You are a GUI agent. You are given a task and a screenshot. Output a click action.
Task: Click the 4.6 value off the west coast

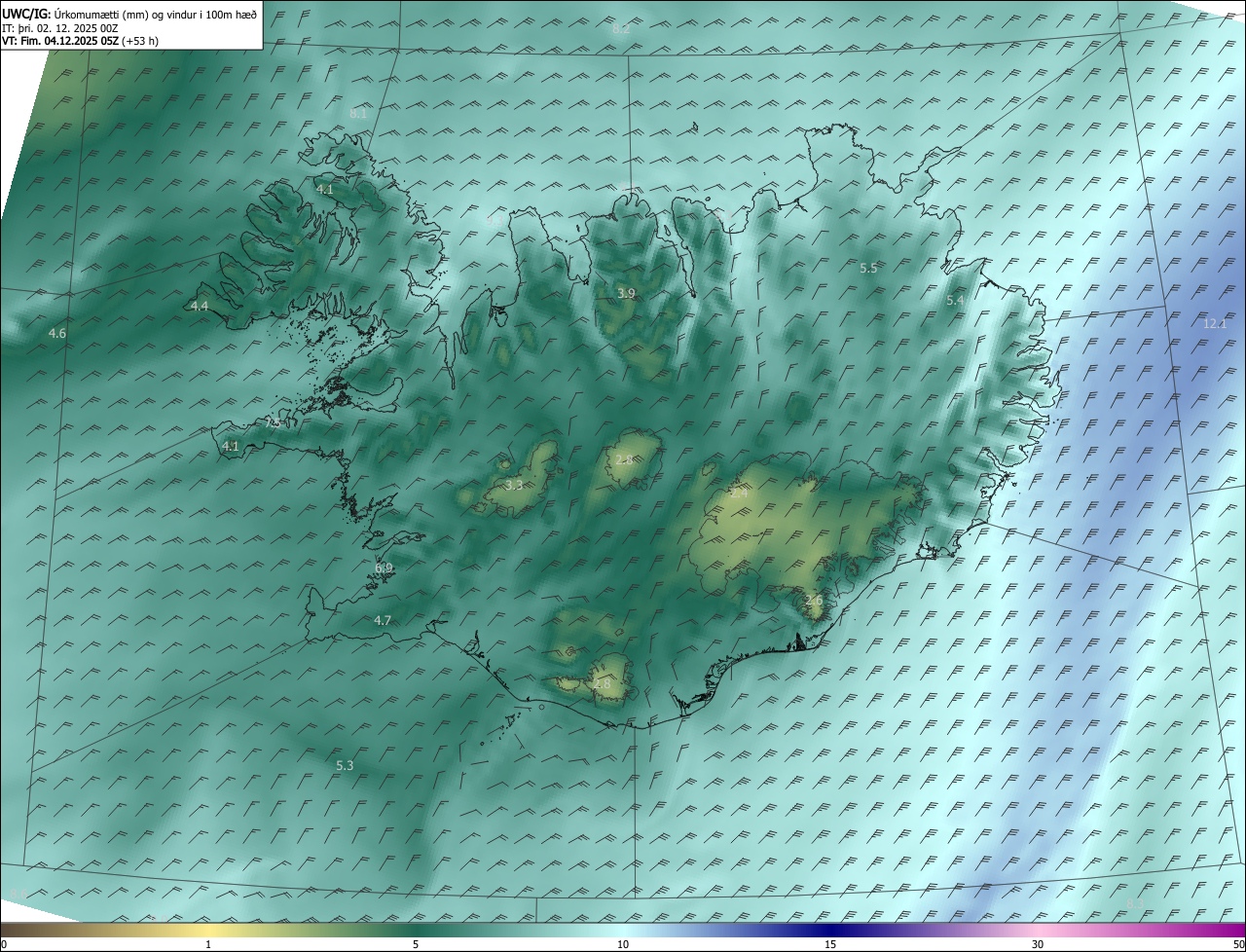coord(57,334)
